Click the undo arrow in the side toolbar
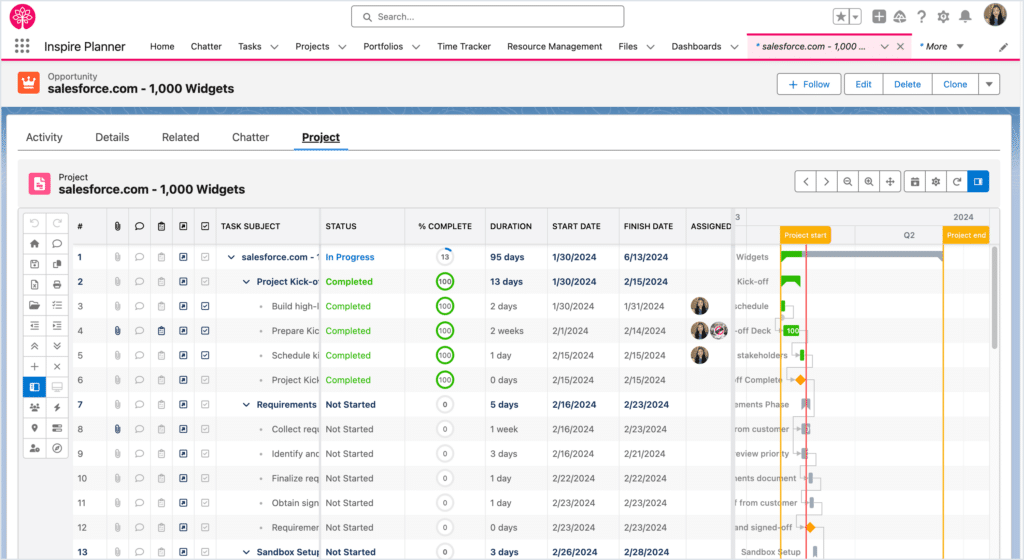This screenshot has width=1024, height=560. coord(35,223)
